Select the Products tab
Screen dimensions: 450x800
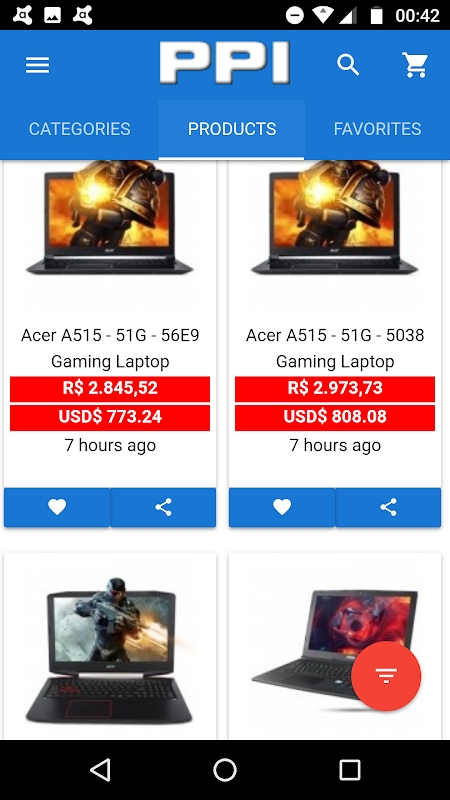tap(232, 129)
